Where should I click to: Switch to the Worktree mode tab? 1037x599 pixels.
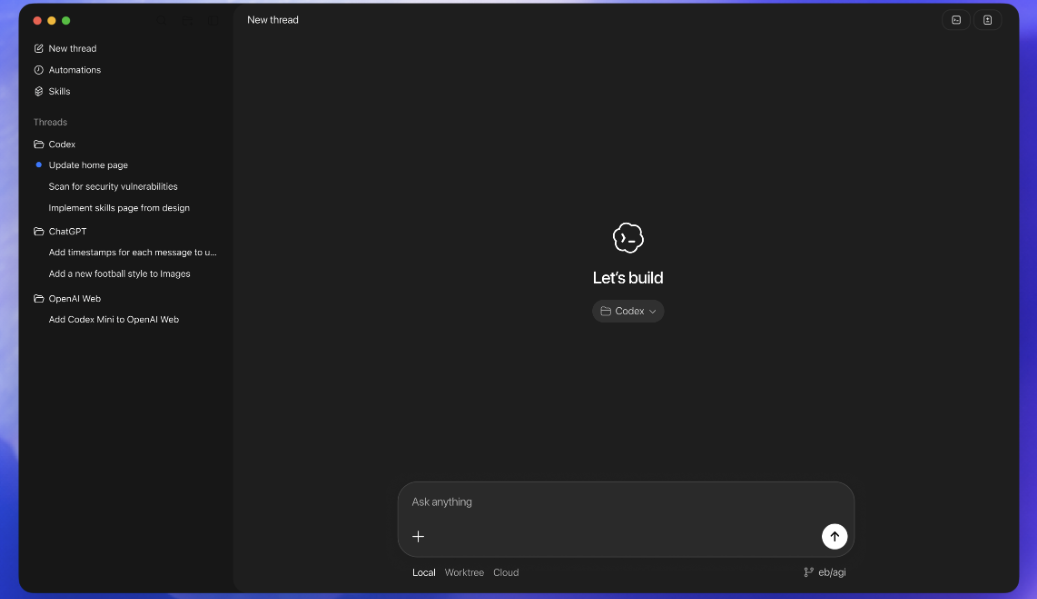(x=464, y=573)
